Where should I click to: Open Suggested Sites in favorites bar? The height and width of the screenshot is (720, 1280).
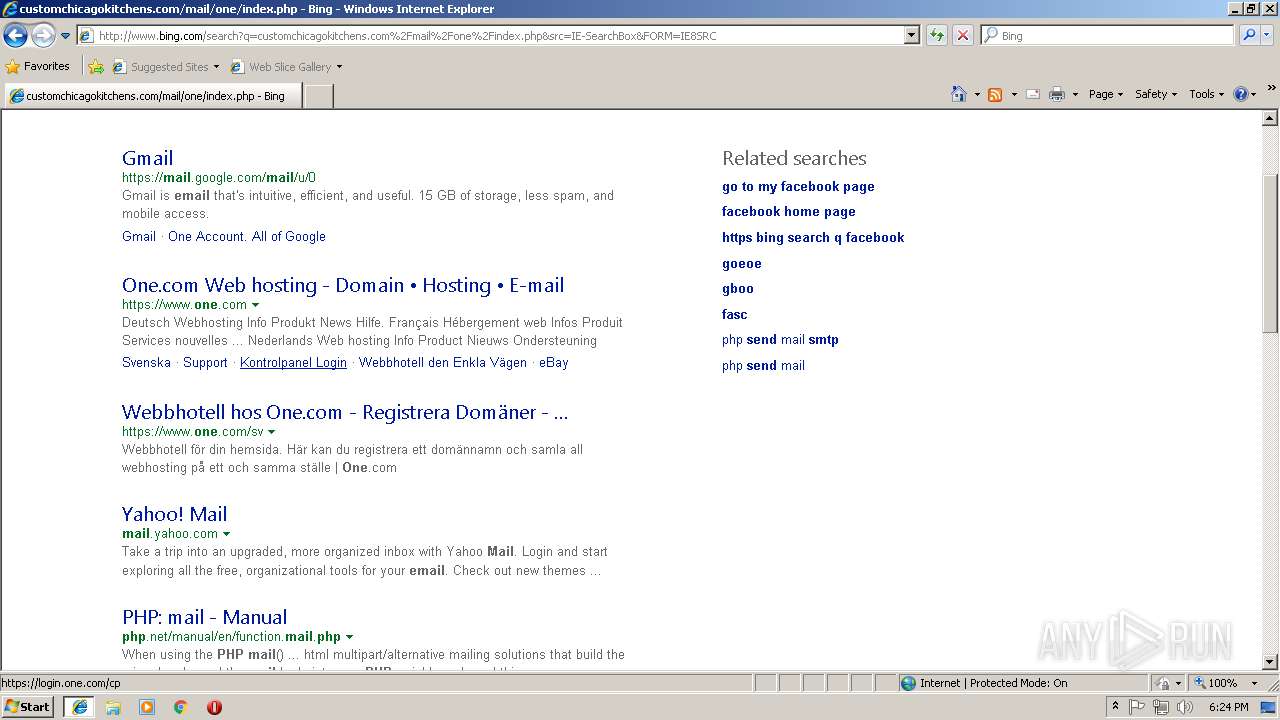[165, 67]
